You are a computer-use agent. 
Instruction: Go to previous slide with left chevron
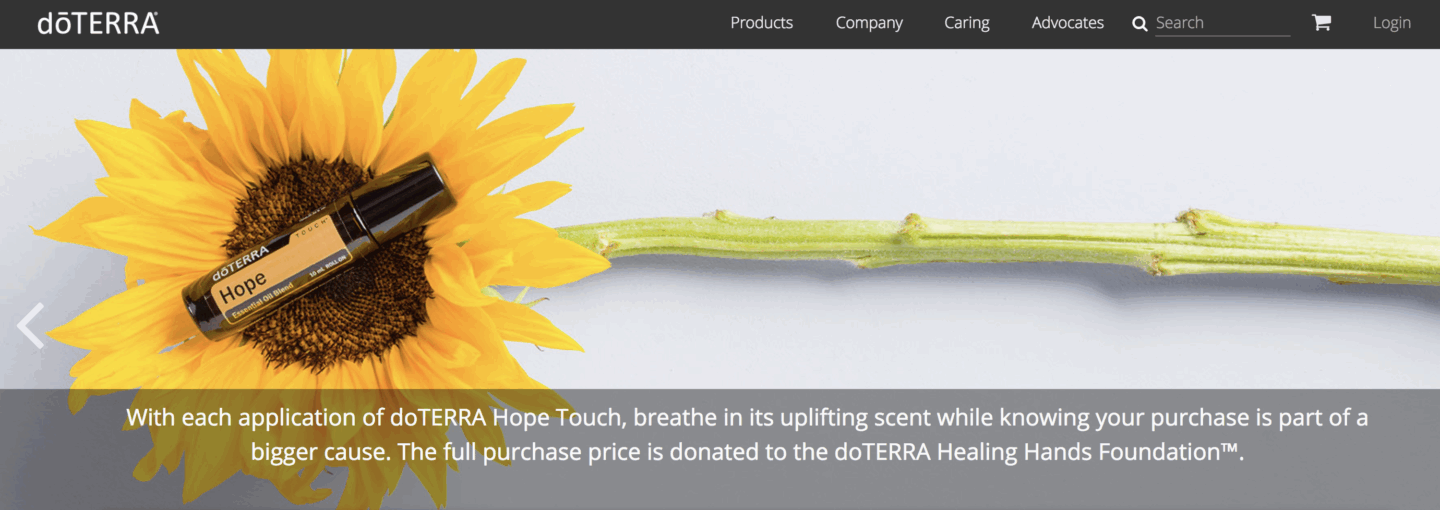pos(31,325)
